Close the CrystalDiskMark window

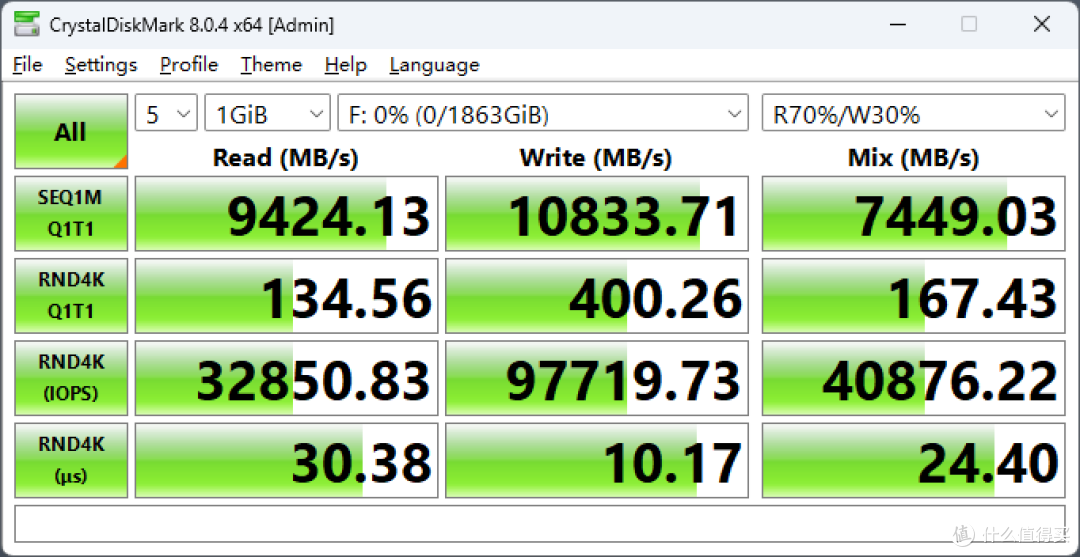point(1041,25)
